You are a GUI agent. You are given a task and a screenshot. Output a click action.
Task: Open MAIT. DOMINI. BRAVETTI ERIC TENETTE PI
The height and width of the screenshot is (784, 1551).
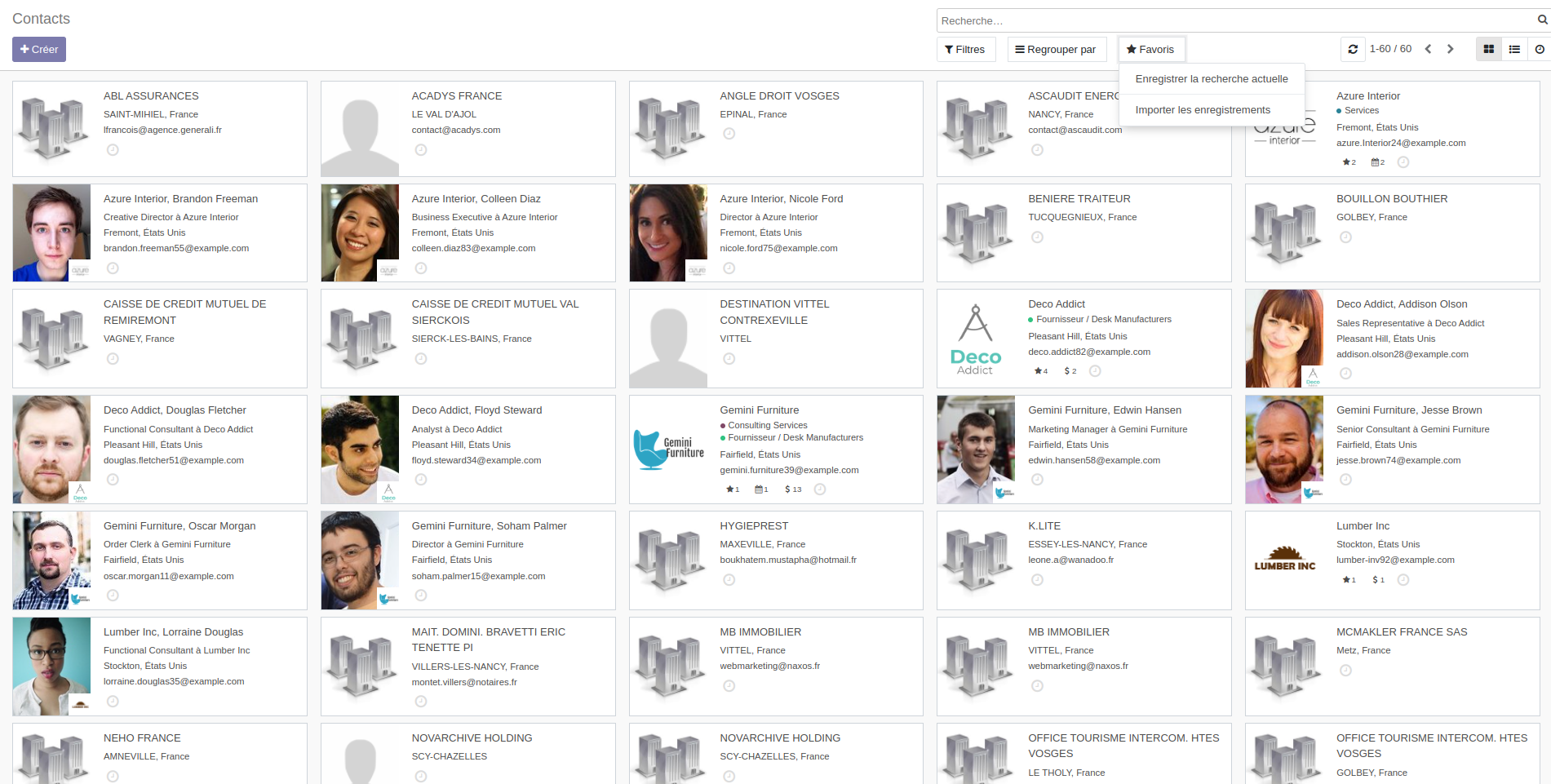pos(488,640)
